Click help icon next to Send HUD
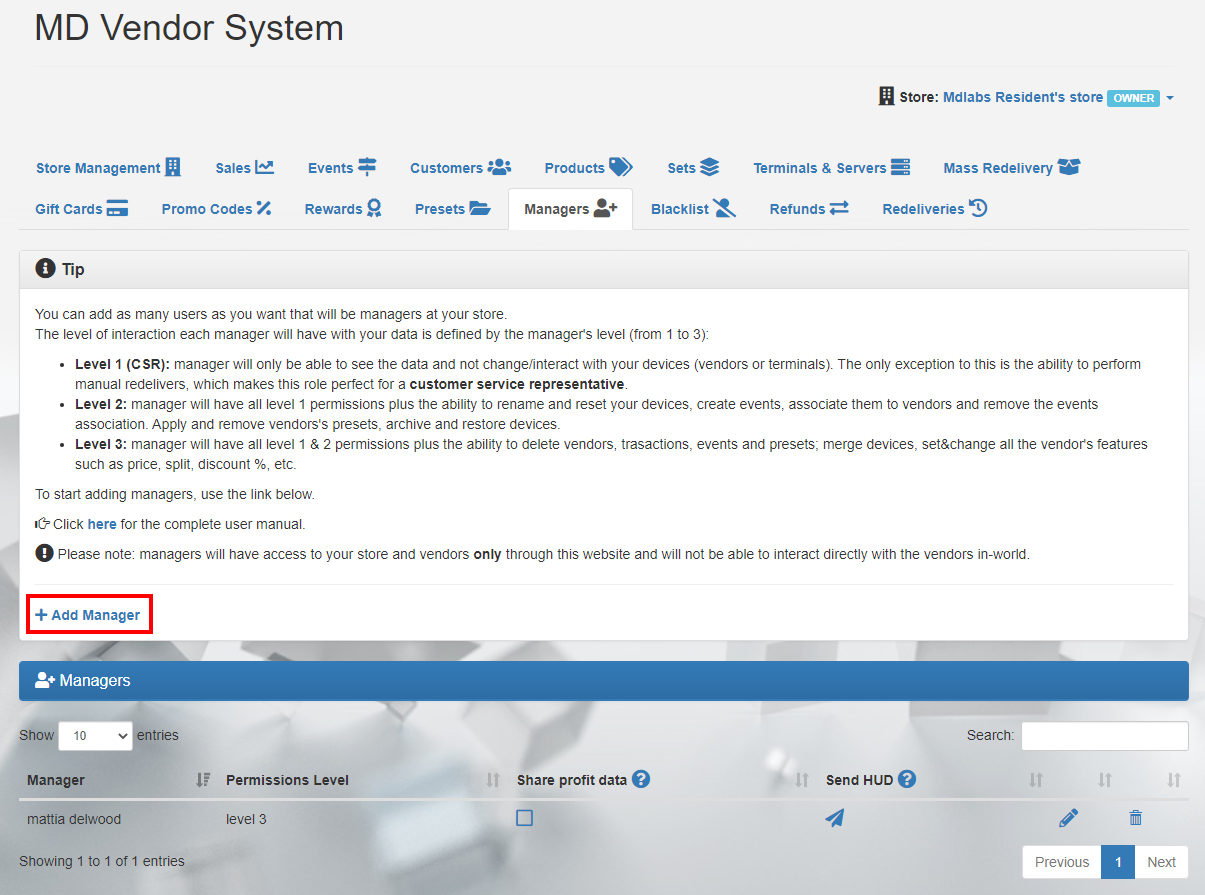1205x895 pixels. tap(907, 779)
